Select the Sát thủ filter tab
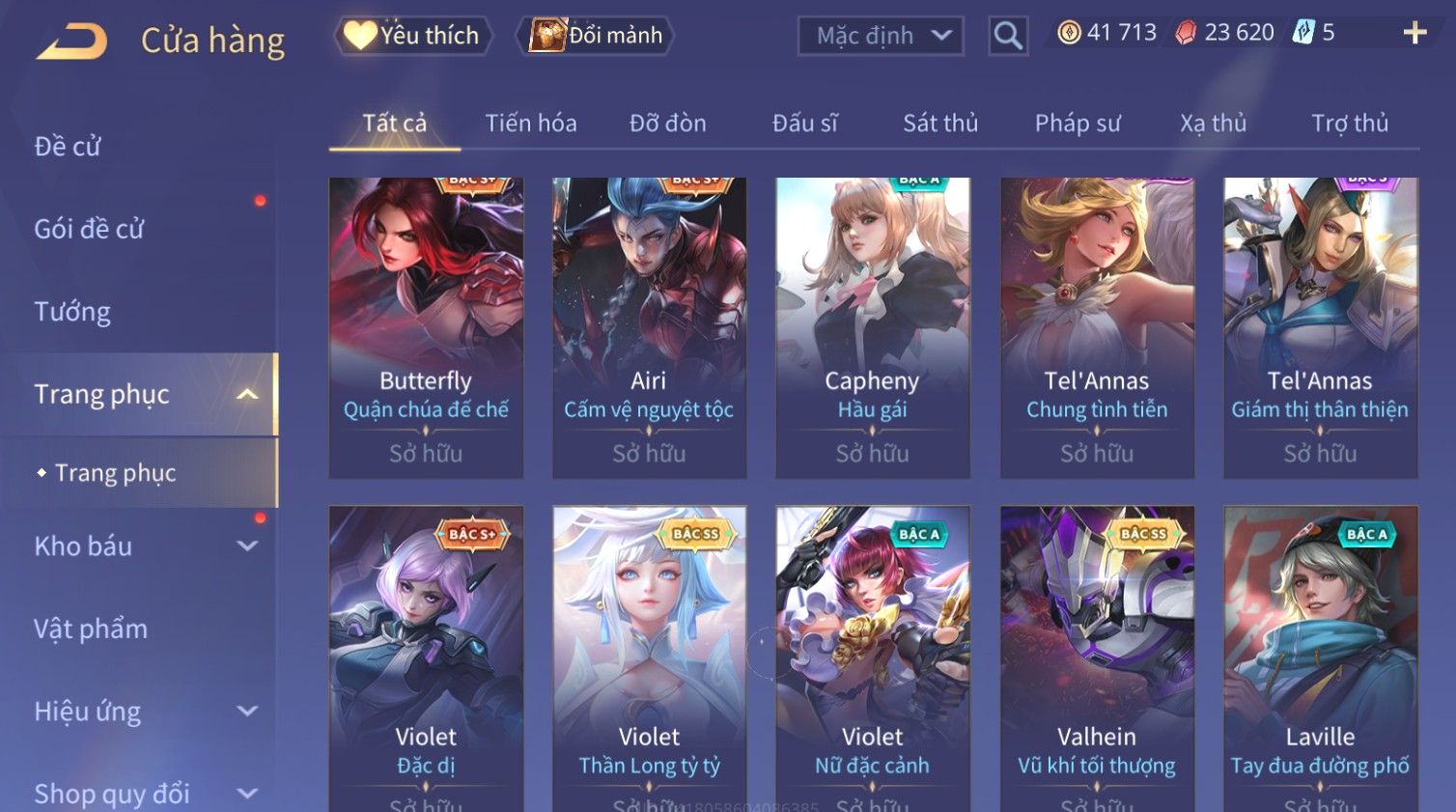 click(940, 124)
